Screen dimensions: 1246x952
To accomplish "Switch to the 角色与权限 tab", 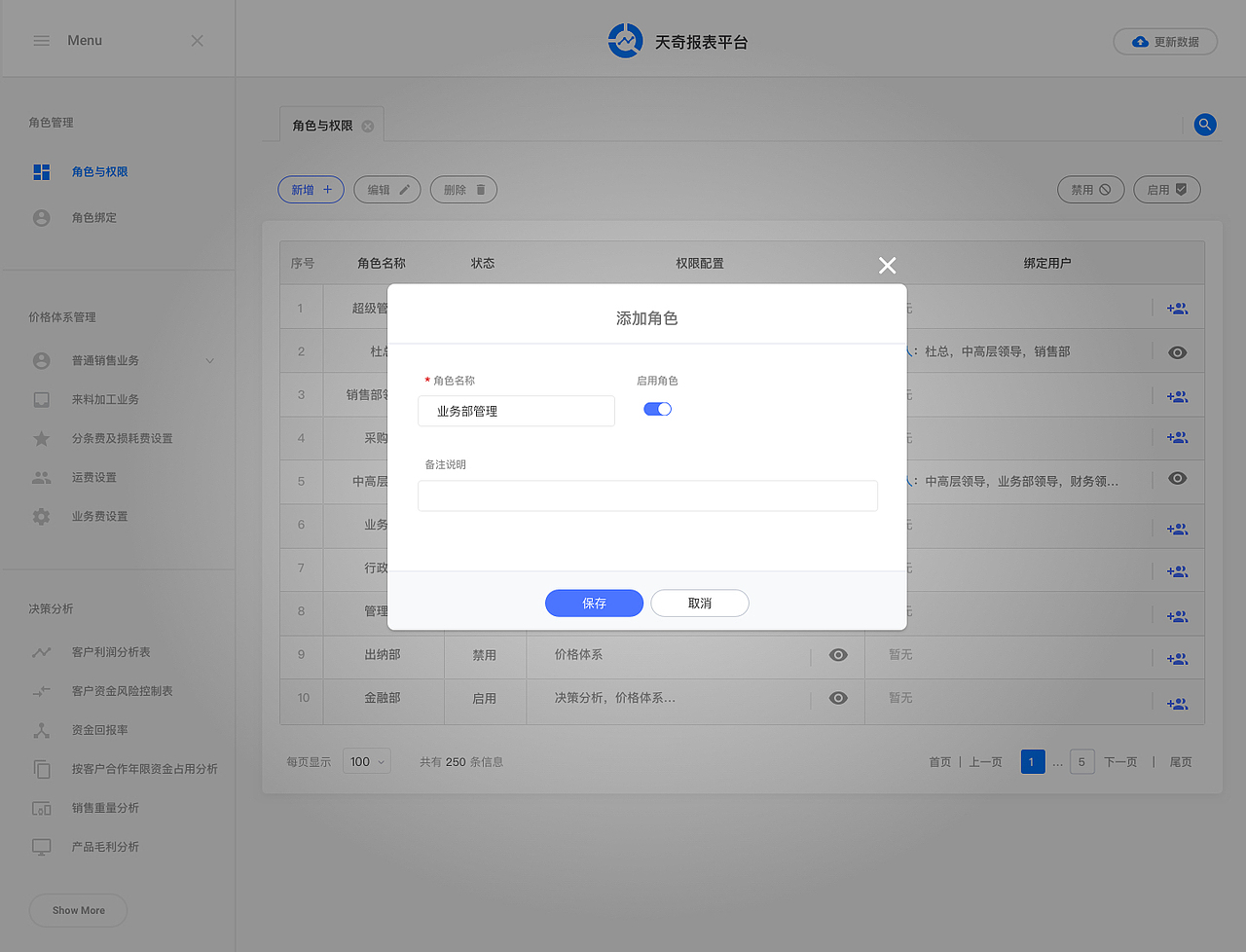I will [322, 126].
